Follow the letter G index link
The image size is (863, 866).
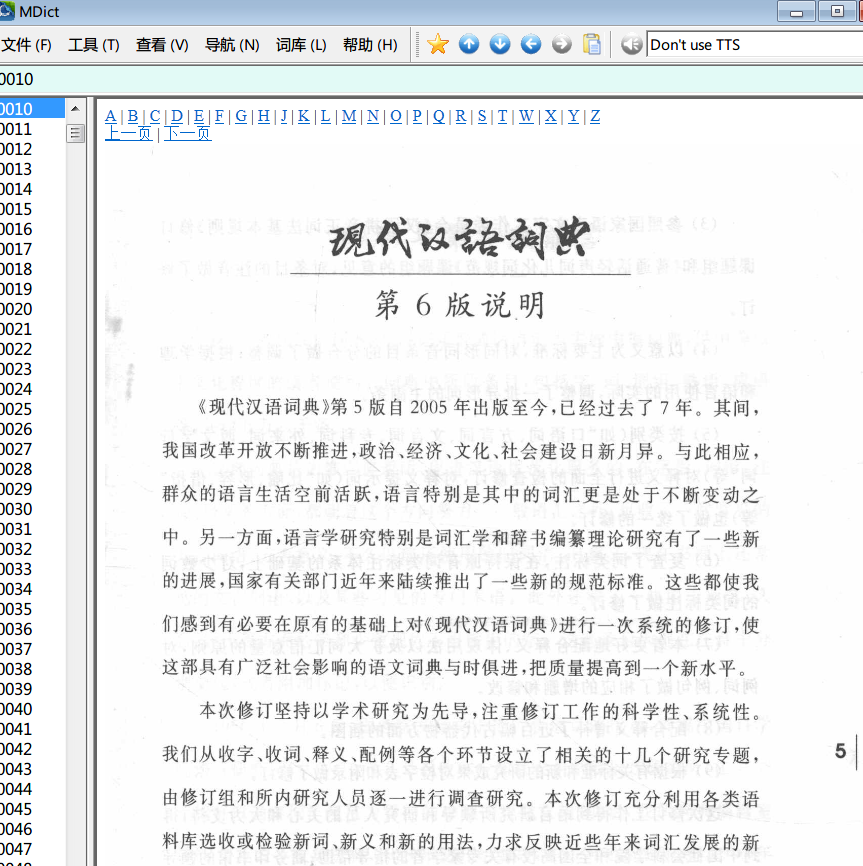[x=241, y=116]
